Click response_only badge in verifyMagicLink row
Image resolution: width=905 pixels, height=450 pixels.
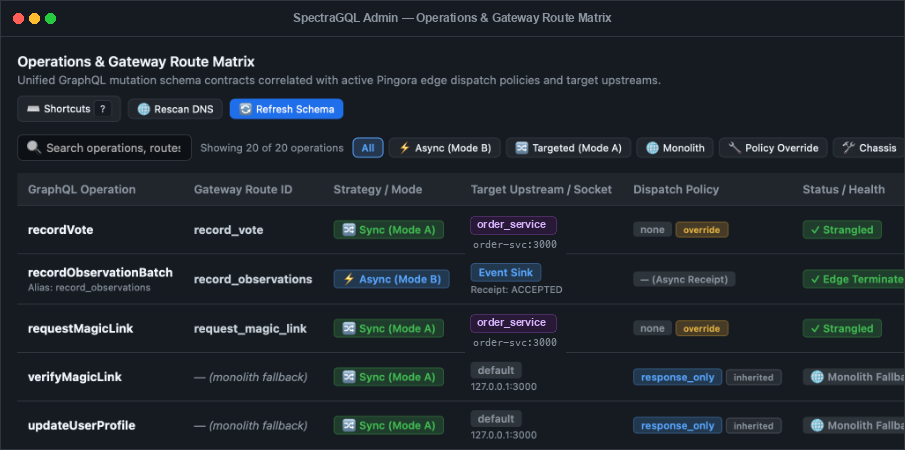(x=678, y=377)
